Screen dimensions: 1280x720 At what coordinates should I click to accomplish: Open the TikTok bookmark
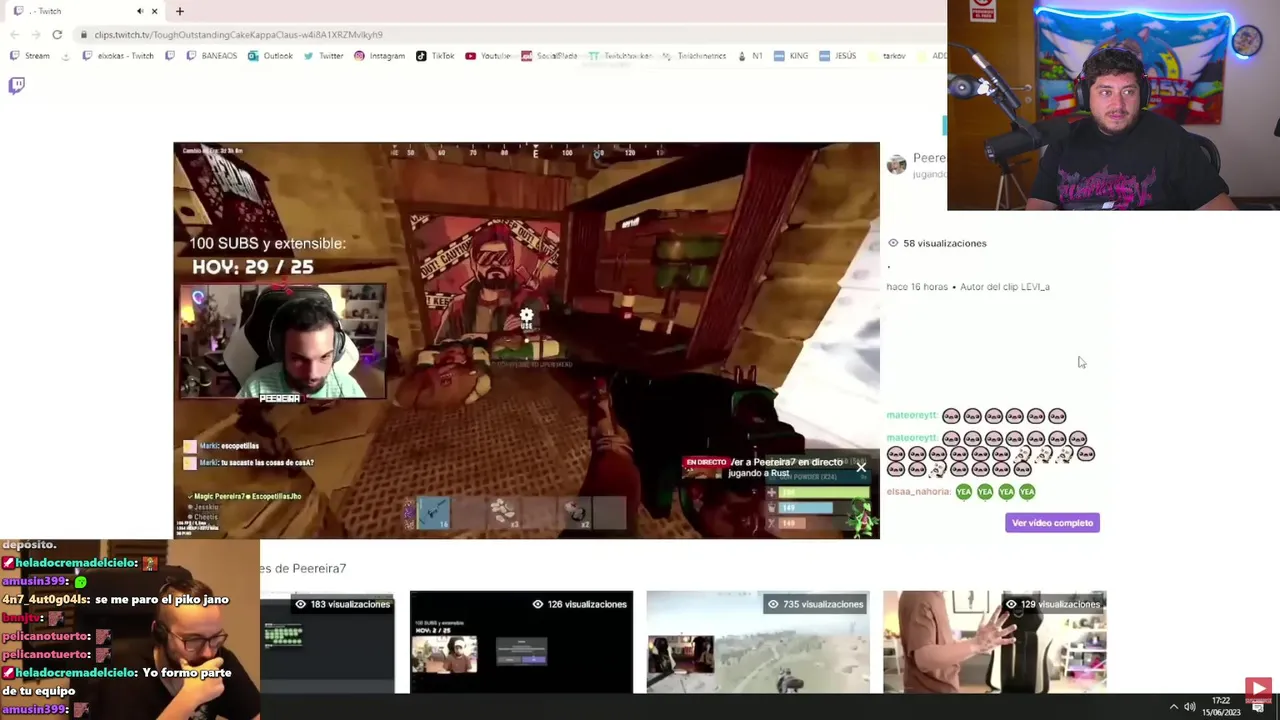click(x=435, y=56)
